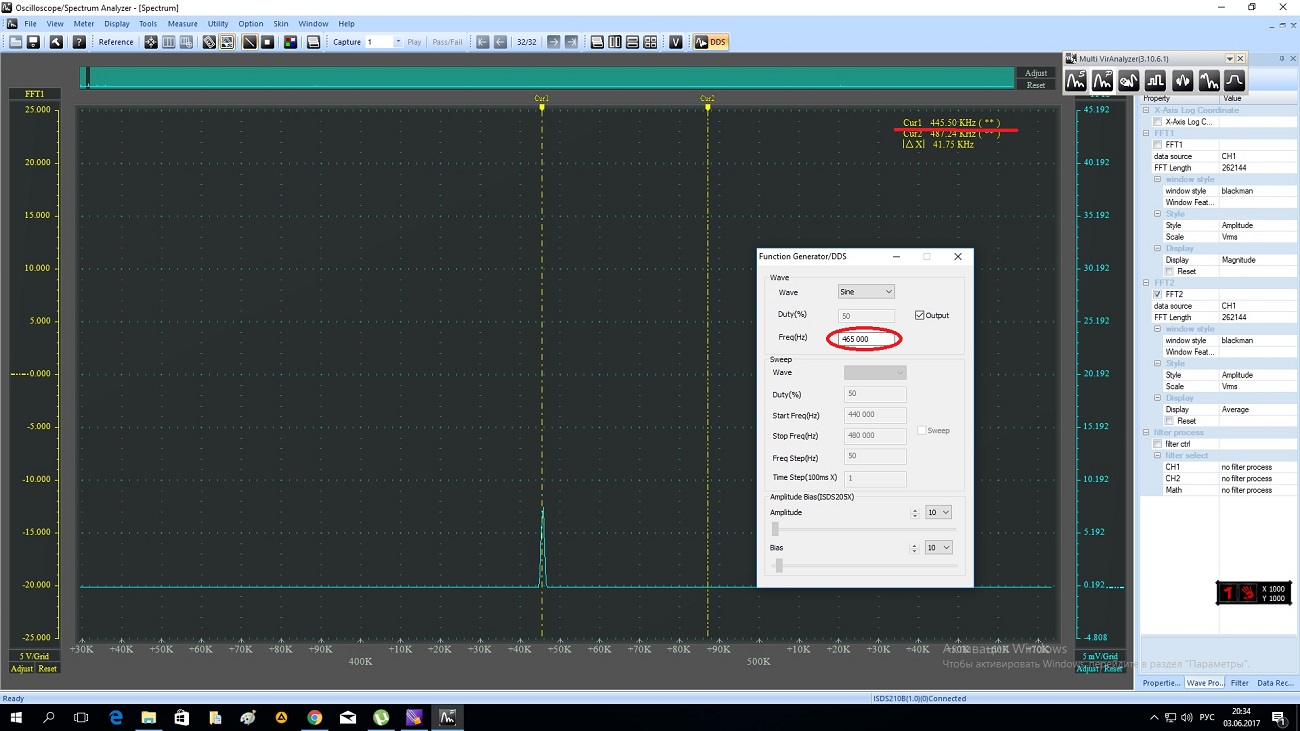Move the Amplitude slider

pyautogui.click(x=775, y=529)
